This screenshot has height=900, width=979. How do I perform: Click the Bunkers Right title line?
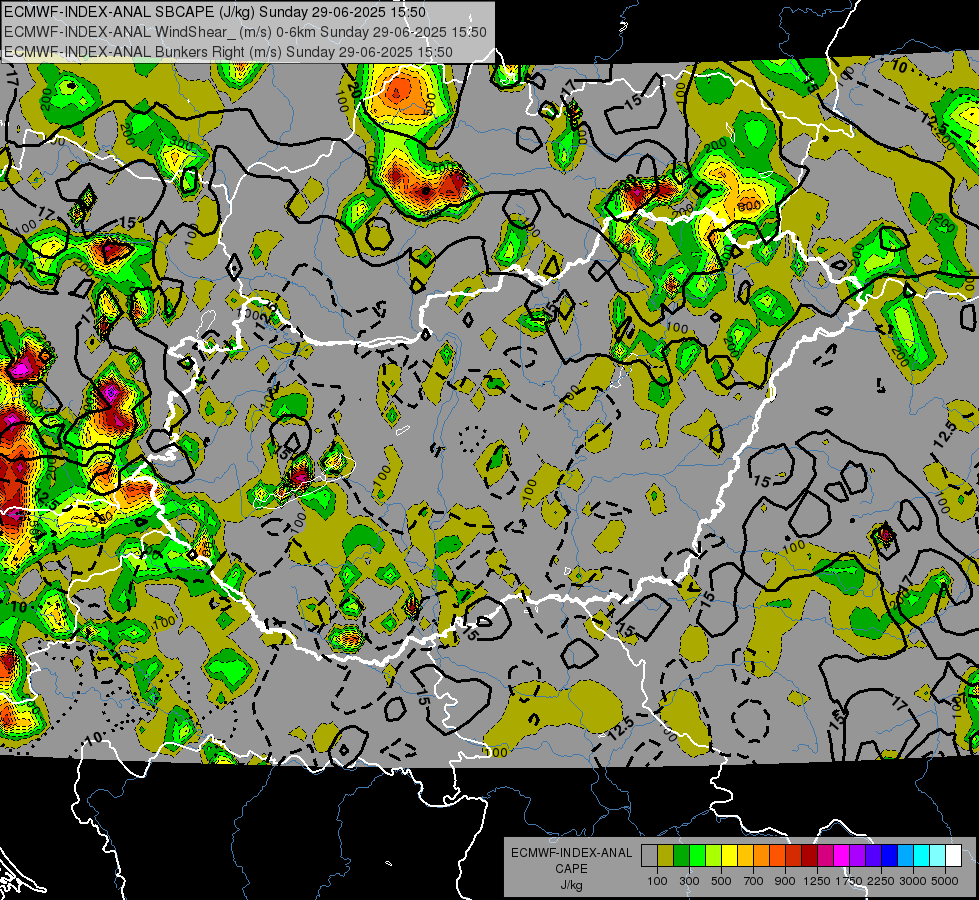click(228, 52)
